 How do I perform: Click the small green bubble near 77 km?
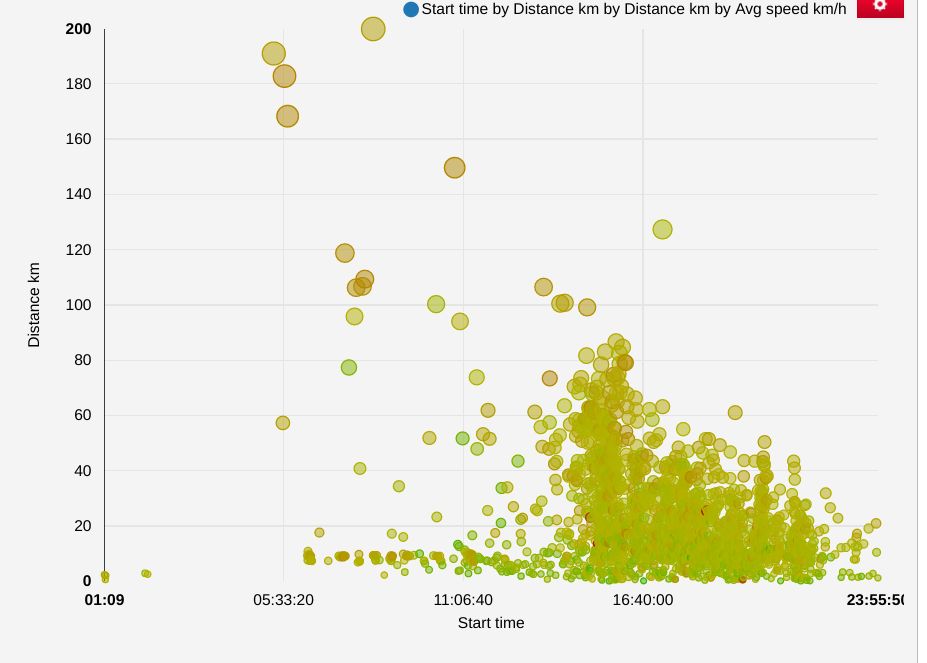pos(348,368)
